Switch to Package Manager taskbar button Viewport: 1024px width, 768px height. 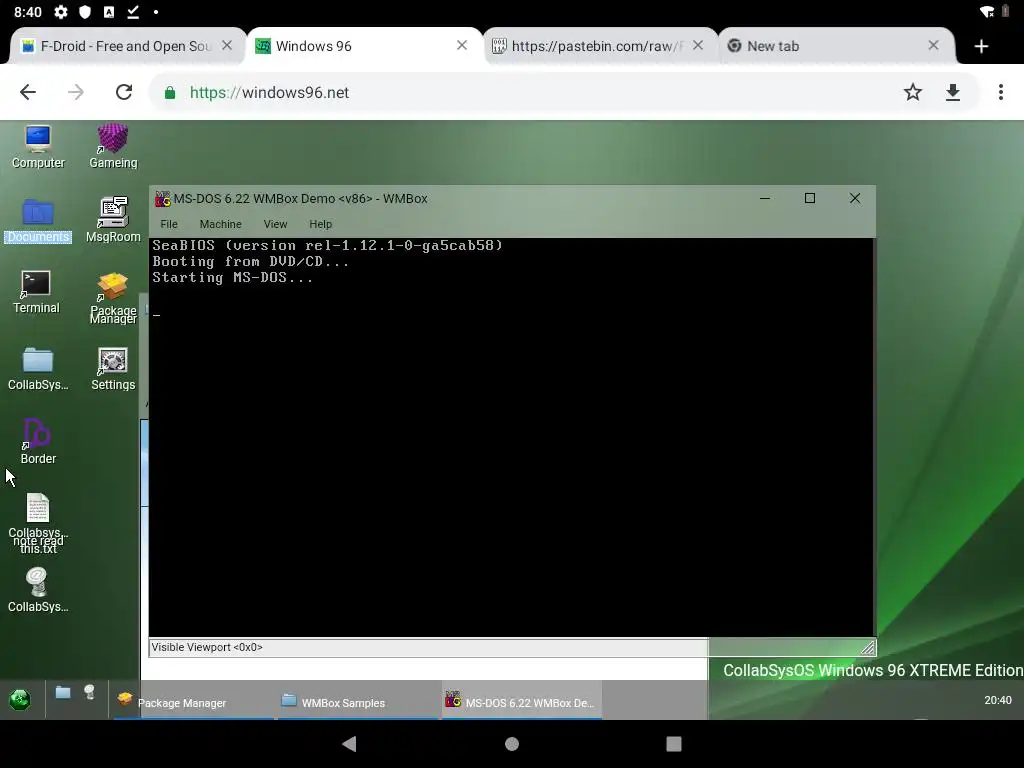(x=194, y=701)
